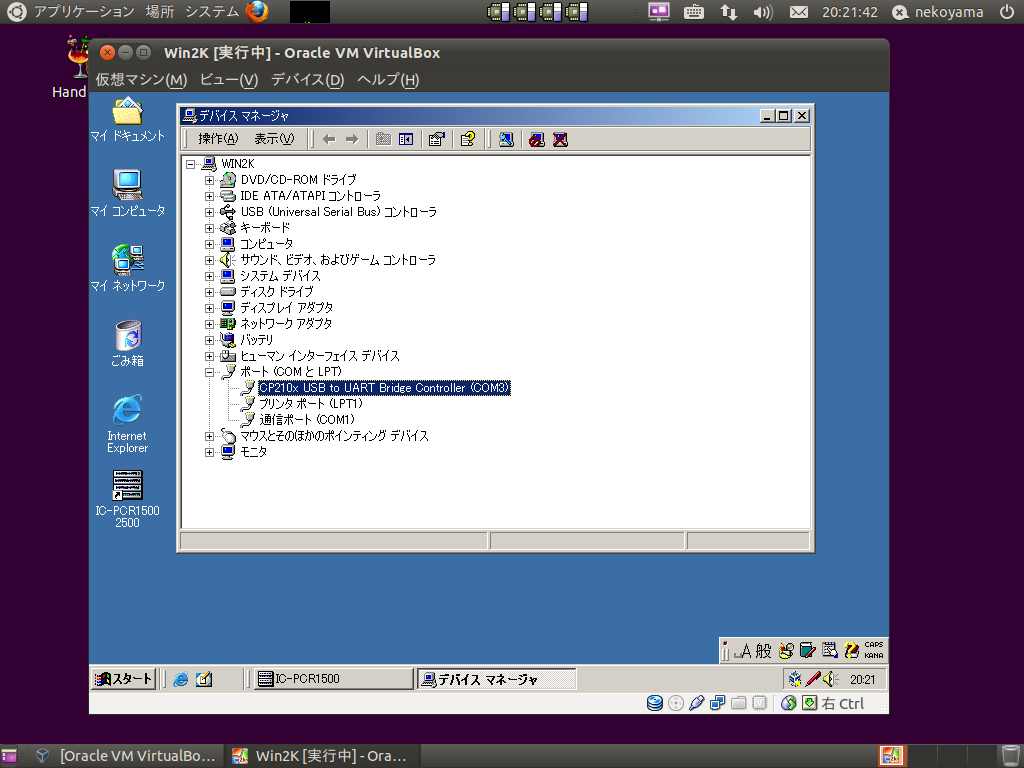The height and width of the screenshot is (768, 1024).
Task: Click the network indicator in top panel
Action: pos(728,12)
